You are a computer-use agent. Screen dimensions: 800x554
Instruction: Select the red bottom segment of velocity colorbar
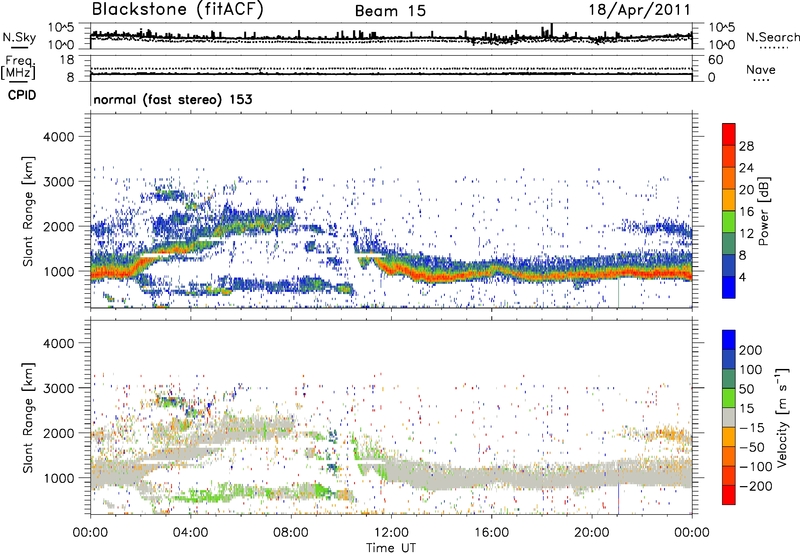click(x=729, y=495)
